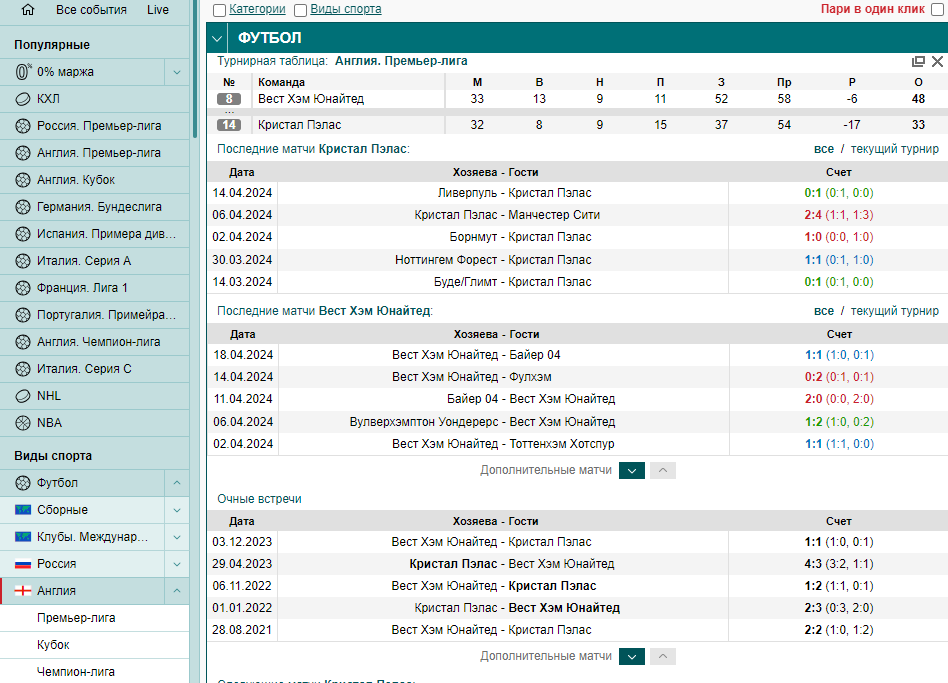948x683 pixels.
Task: Click the puck icon beside NHL
Action: pyautogui.click(x=22, y=396)
